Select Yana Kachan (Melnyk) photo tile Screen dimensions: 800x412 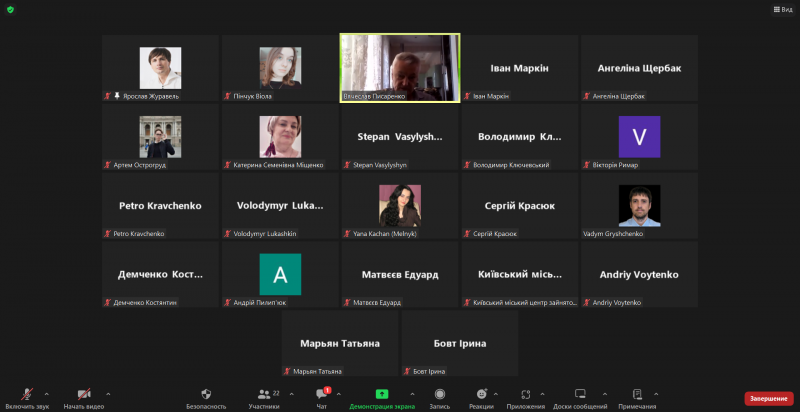point(400,205)
